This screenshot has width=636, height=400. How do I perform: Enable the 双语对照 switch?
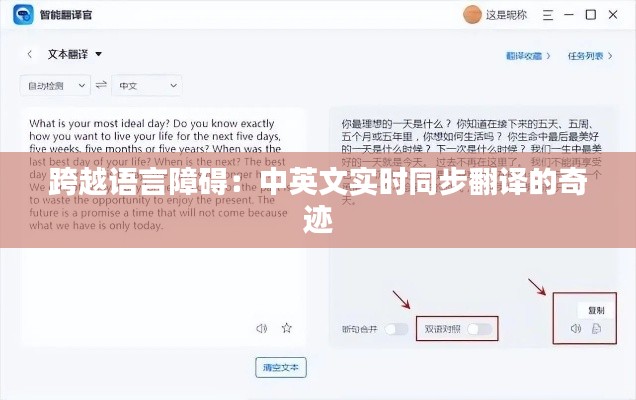[x=479, y=329]
